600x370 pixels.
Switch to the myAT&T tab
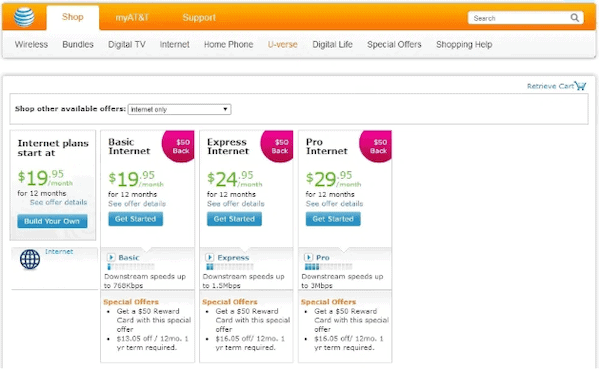point(132,18)
